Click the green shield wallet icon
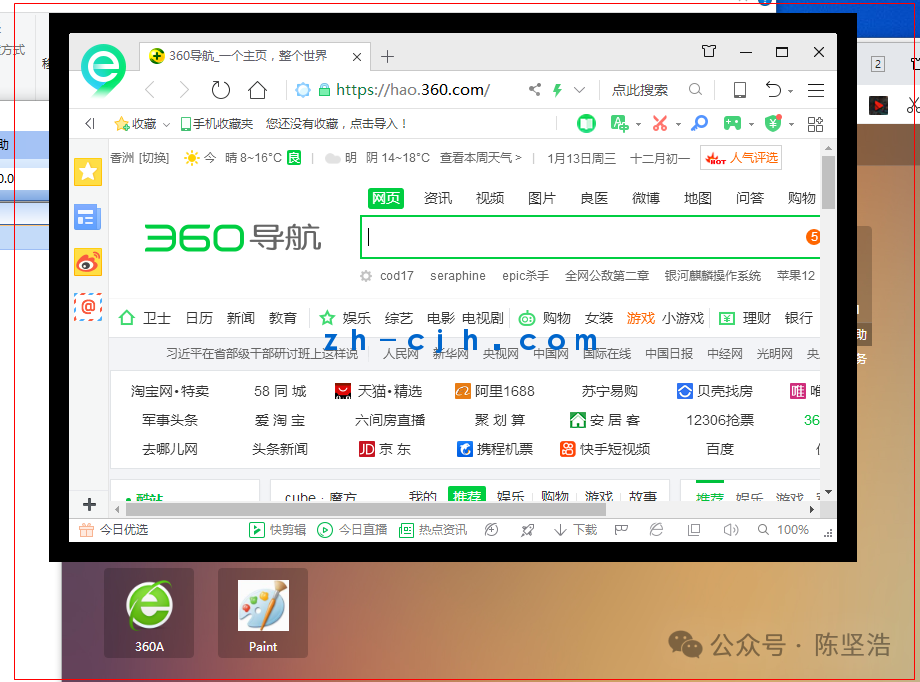Viewport: 920px width, 682px height. point(773,123)
